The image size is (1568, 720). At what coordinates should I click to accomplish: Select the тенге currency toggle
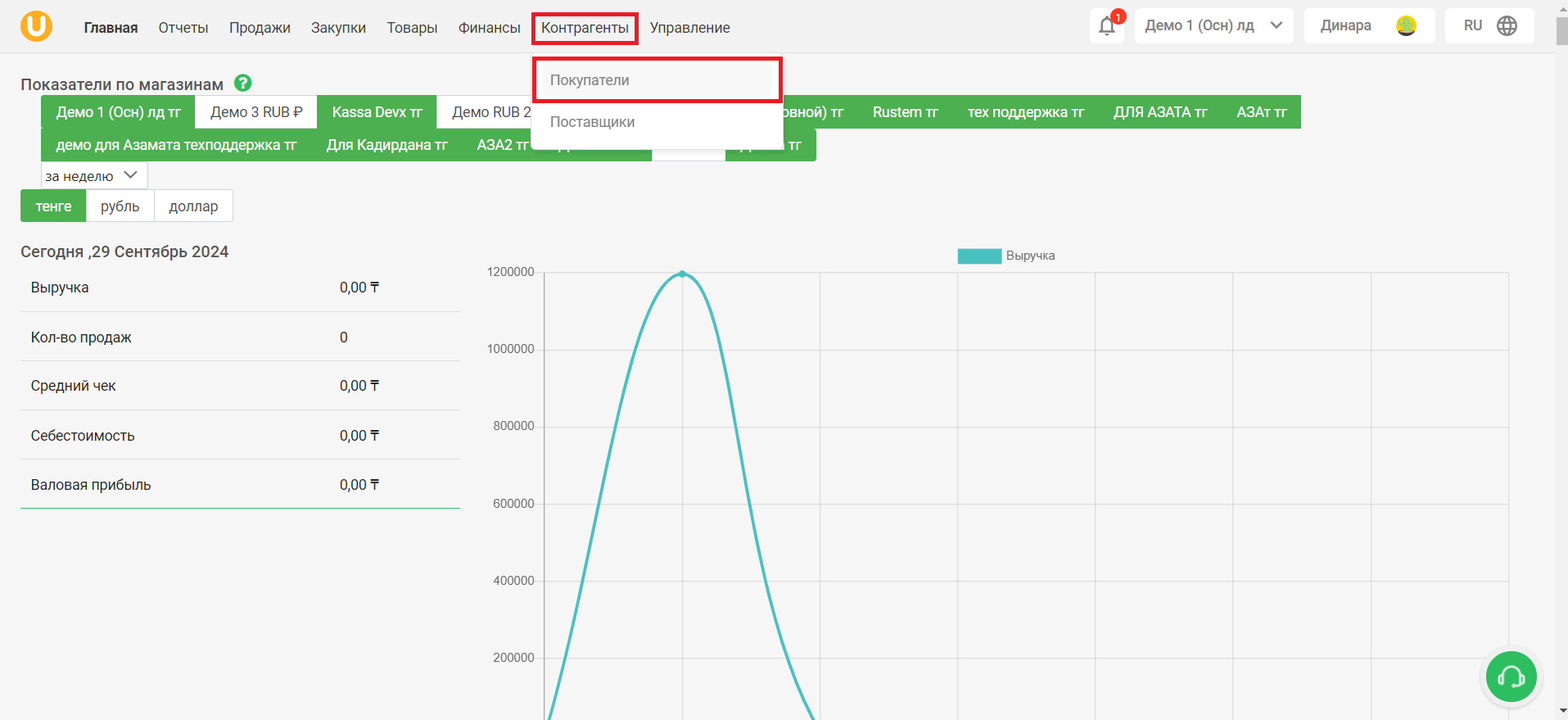[x=53, y=206]
